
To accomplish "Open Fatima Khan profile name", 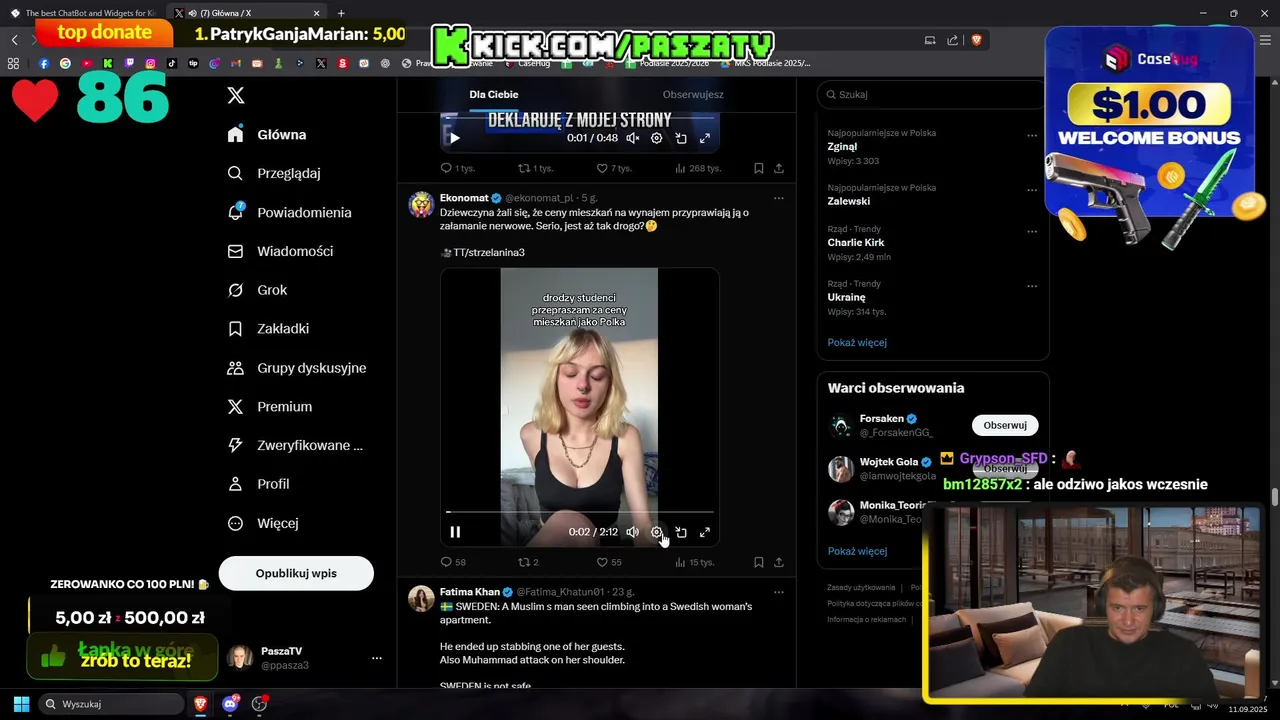I will tap(469, 592).
